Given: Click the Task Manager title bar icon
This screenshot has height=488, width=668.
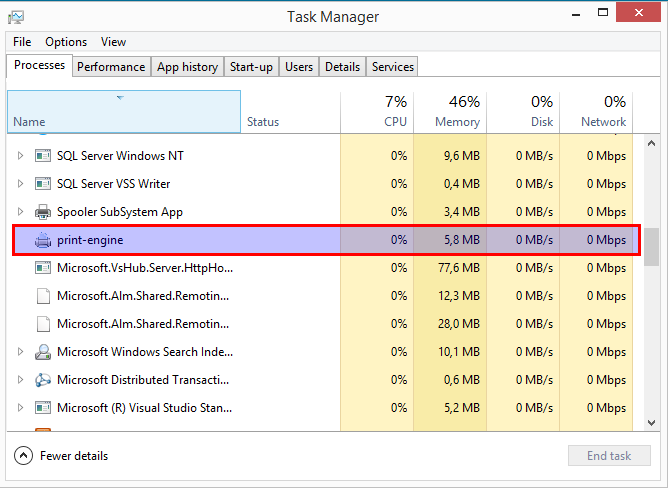Looking at the screenshot, I should click(16, 17).
